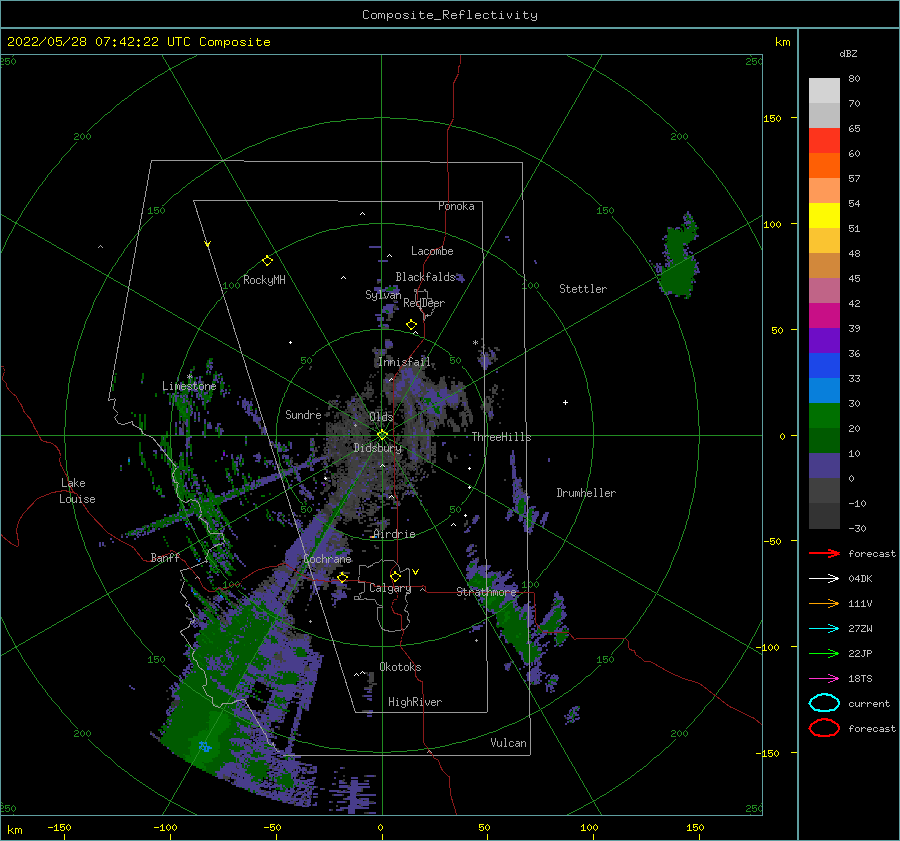Click the blue storm cell marker in southwest echo

tap(204, 746)
